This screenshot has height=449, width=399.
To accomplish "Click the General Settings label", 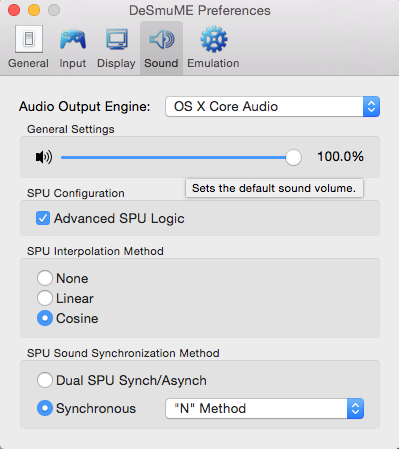I will [x=71, y=129].
